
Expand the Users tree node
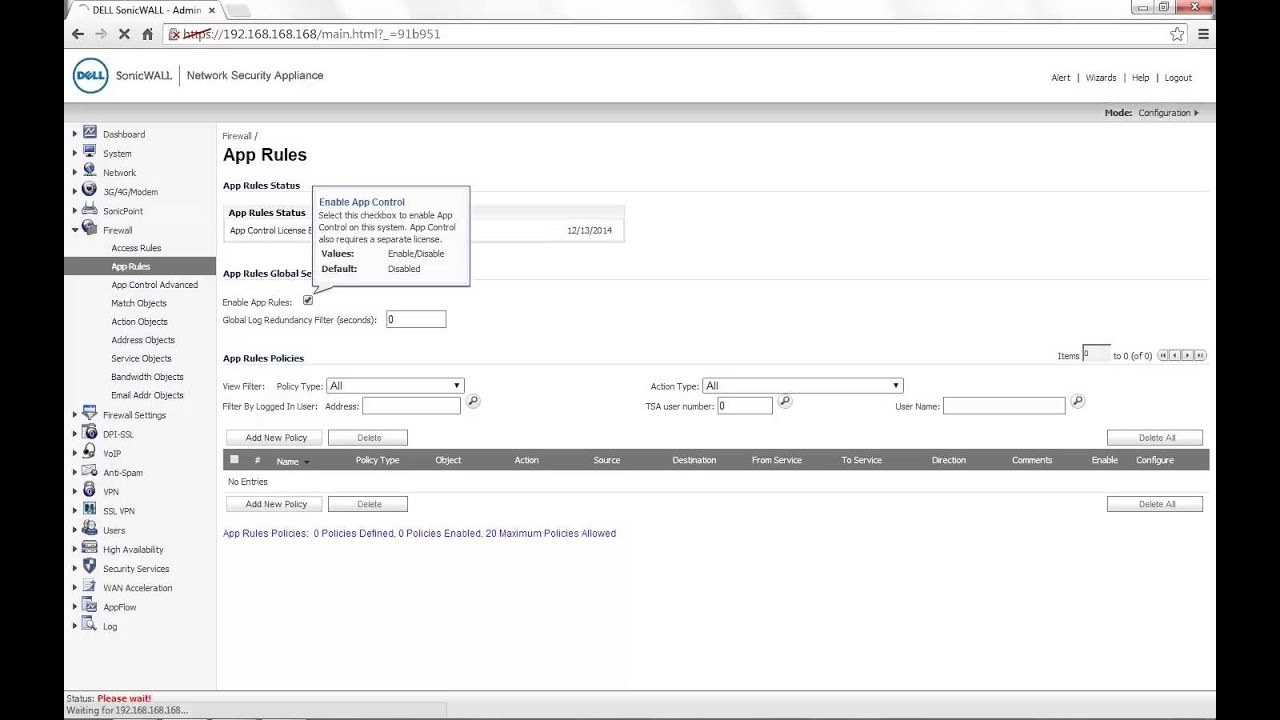pyautogui.click(x=74, y=530)
